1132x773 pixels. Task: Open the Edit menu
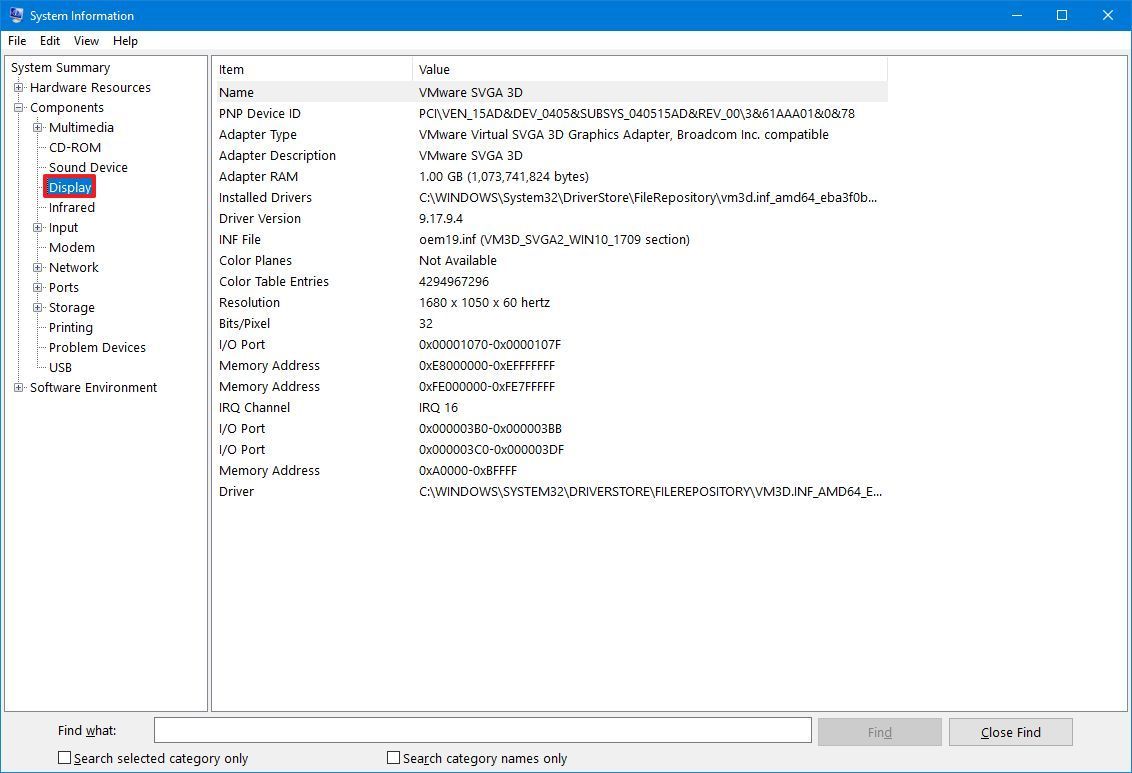click(49, 41)
